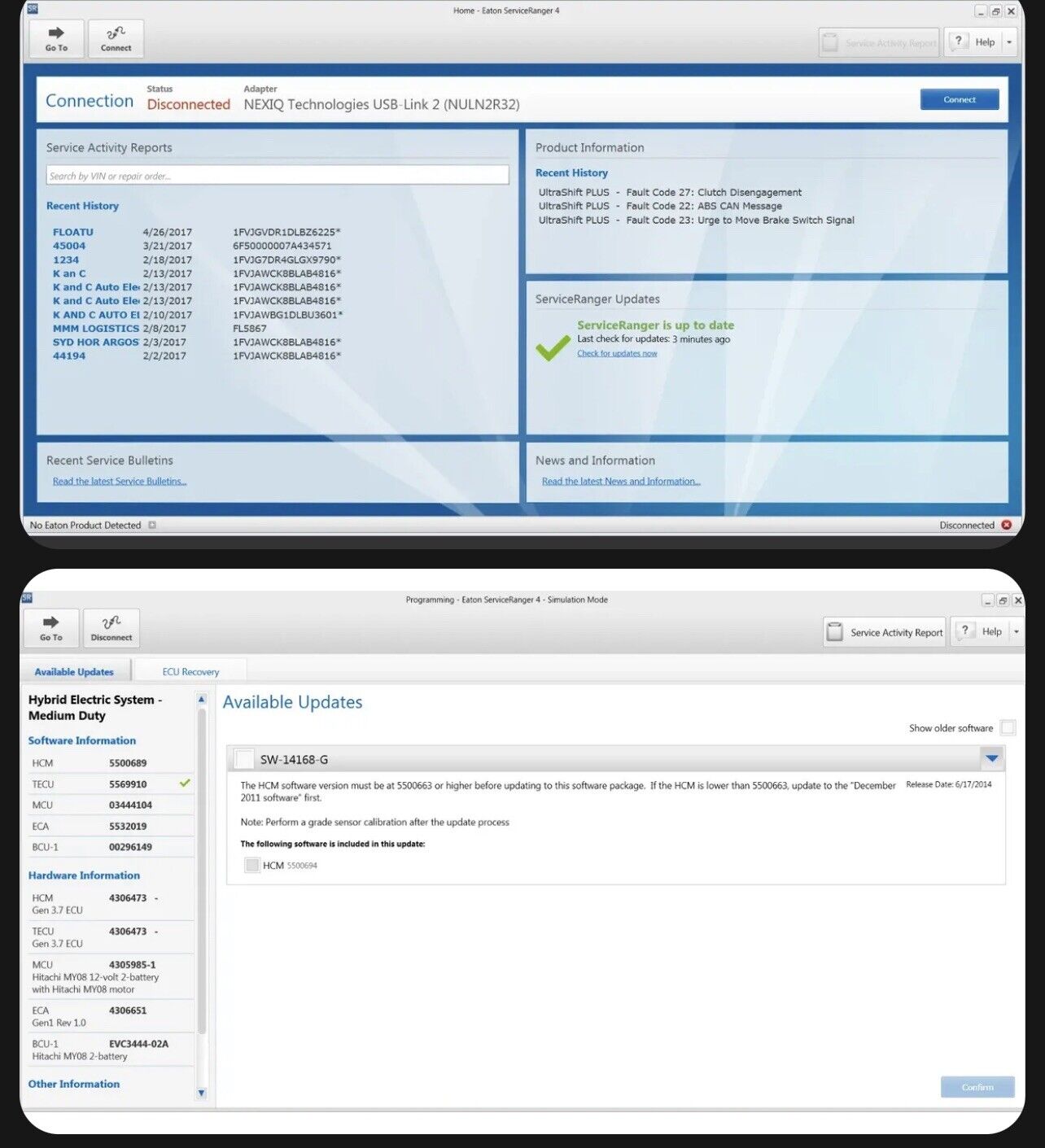Switch to Available Updates tab

pos(74,672)
